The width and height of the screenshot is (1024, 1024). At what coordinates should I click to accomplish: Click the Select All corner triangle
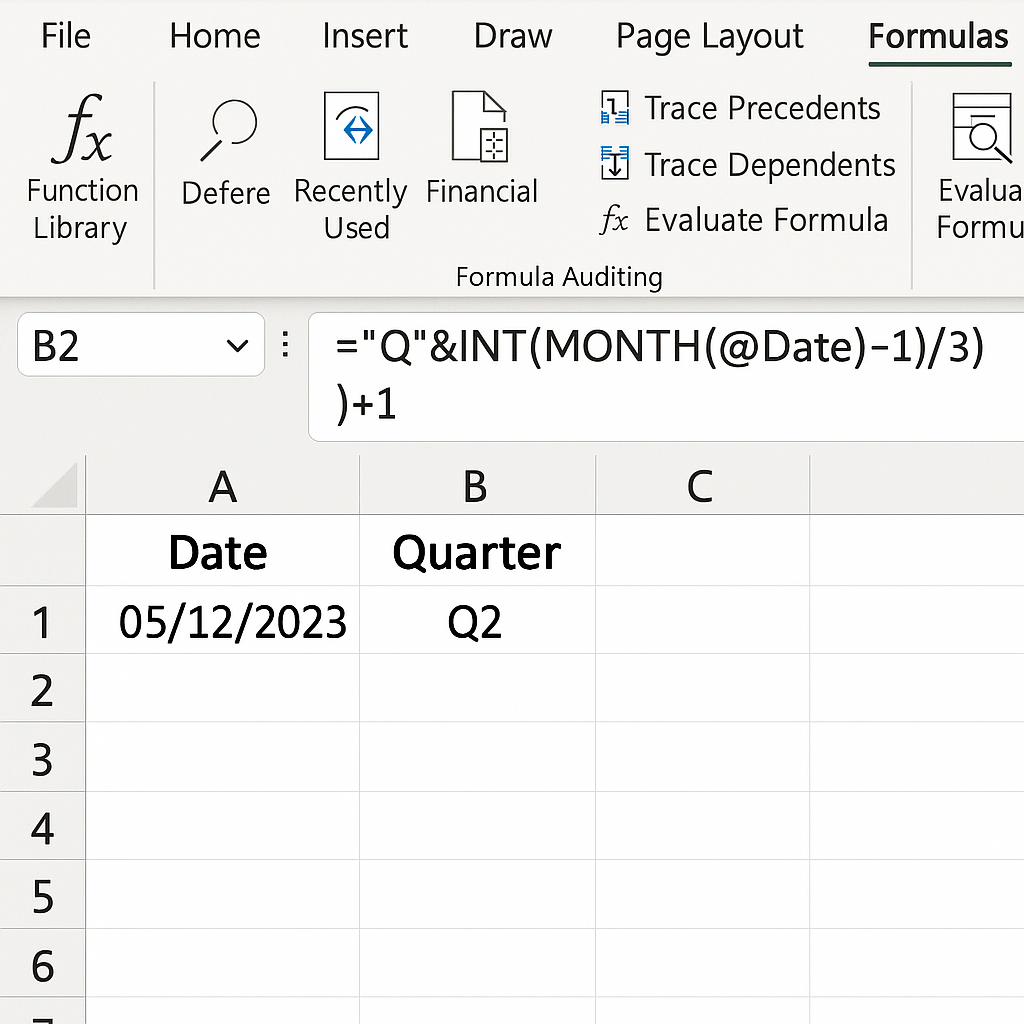(x=57, y=487)
